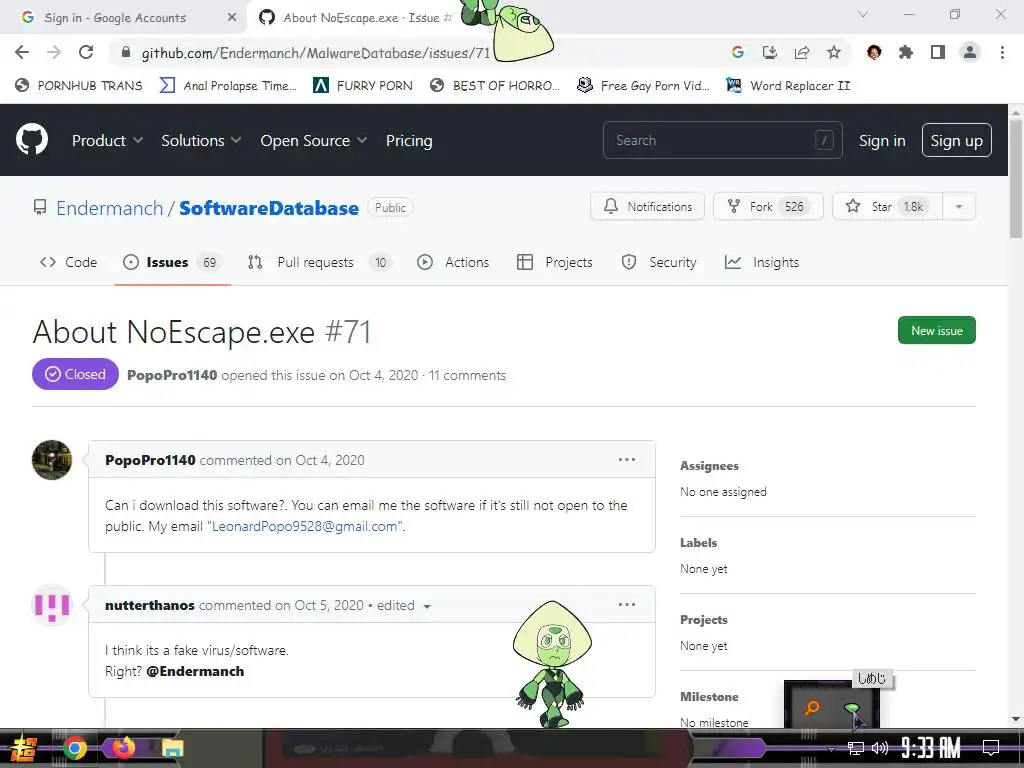Click the Notifications button
The image size is (1024, 768).
647,206
